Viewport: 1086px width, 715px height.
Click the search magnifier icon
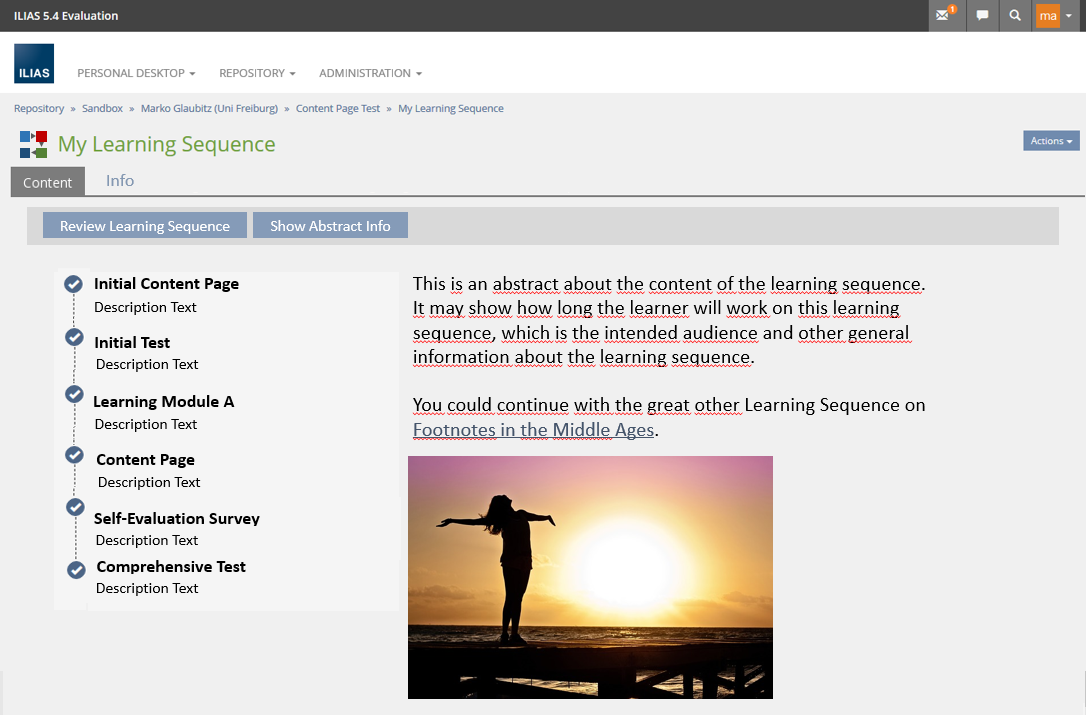tap(1015, 16)
